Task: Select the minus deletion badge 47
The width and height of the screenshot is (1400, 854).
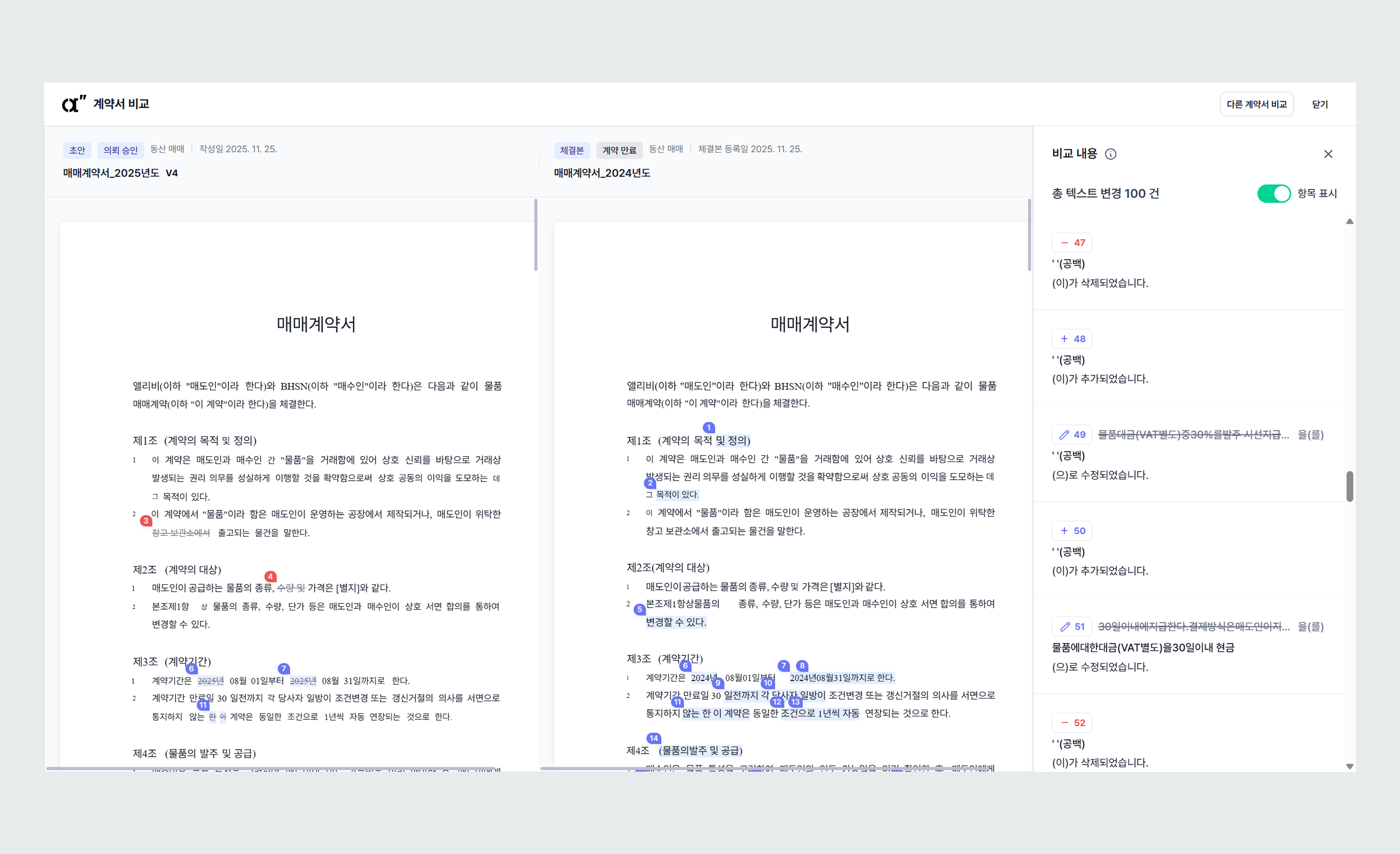Action: click(1072, 242)
